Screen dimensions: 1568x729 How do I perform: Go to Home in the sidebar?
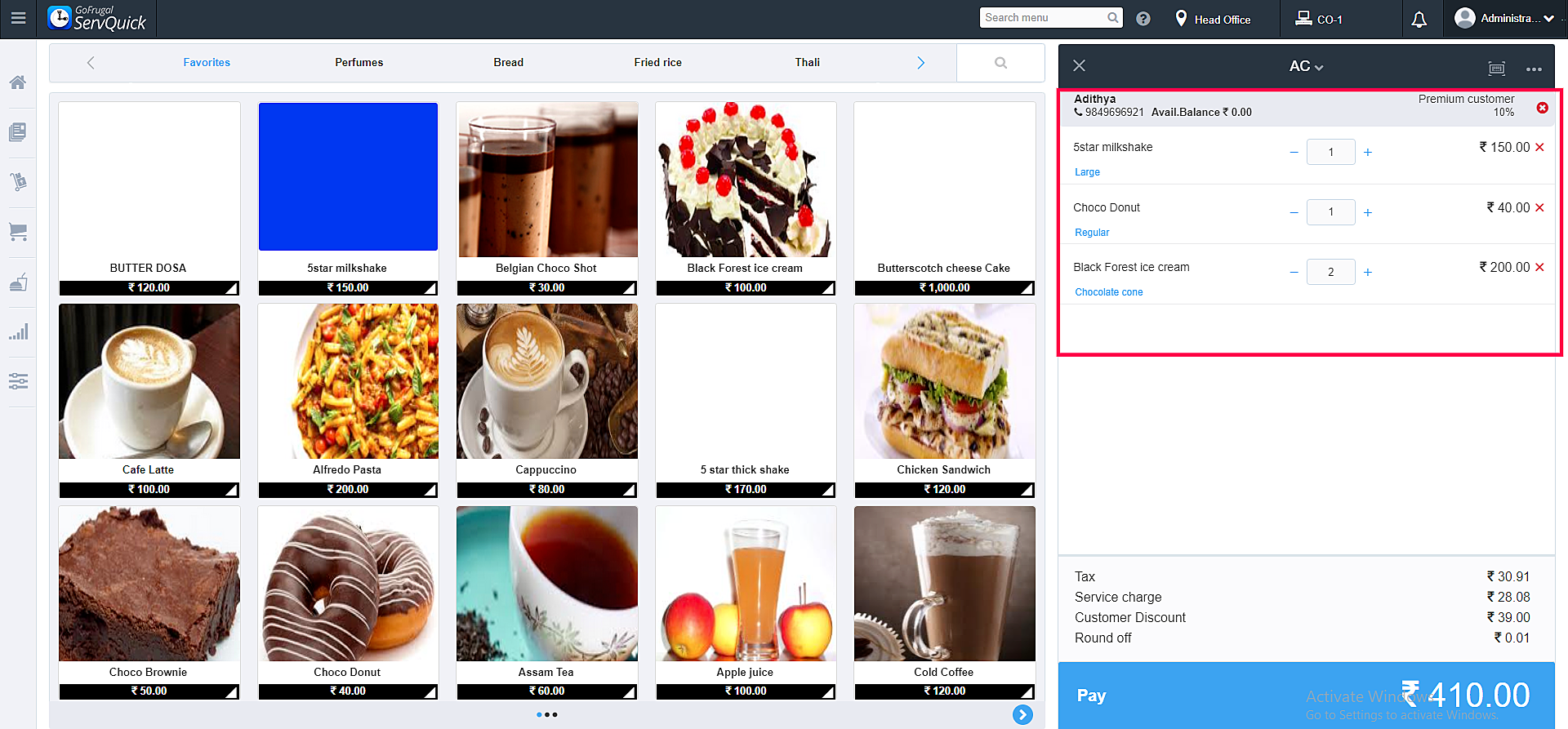(x=18, y=82)
